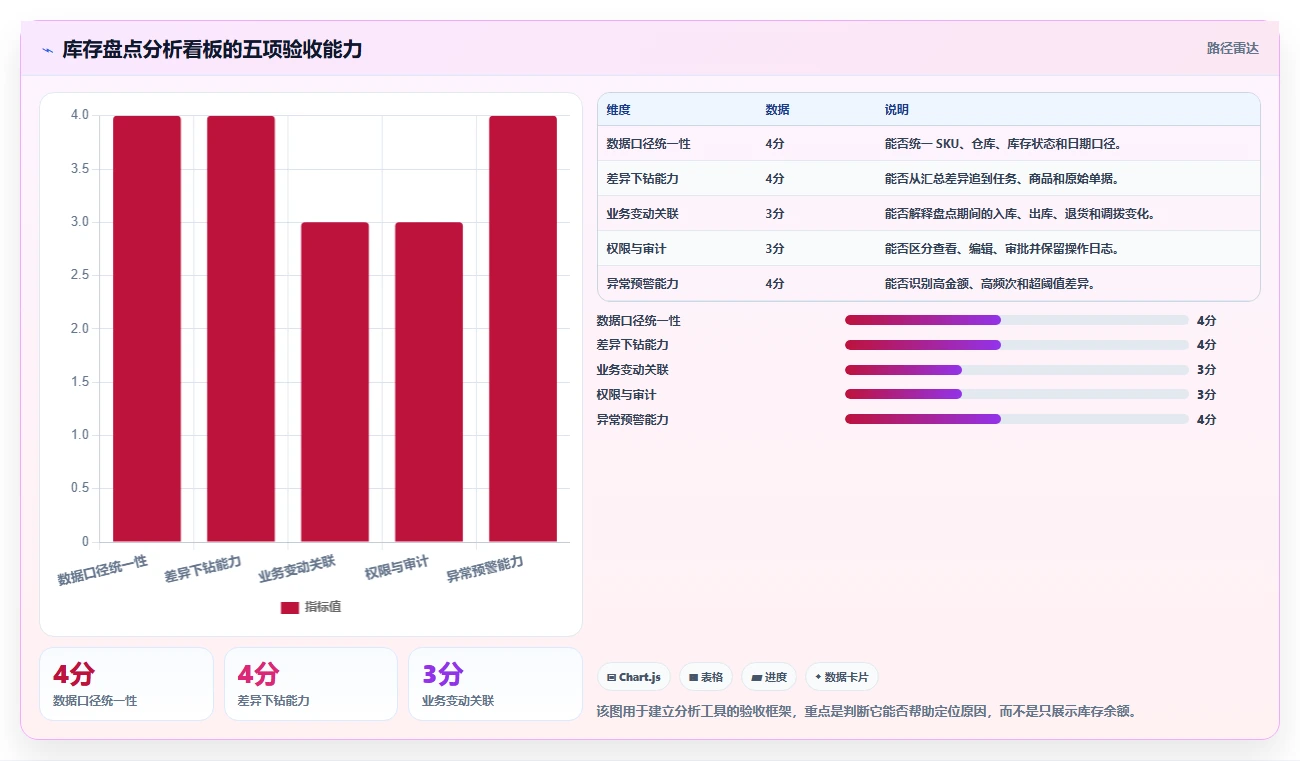
Task: Toggle the 指标值 legend swatch
Action: coord(289,607)
